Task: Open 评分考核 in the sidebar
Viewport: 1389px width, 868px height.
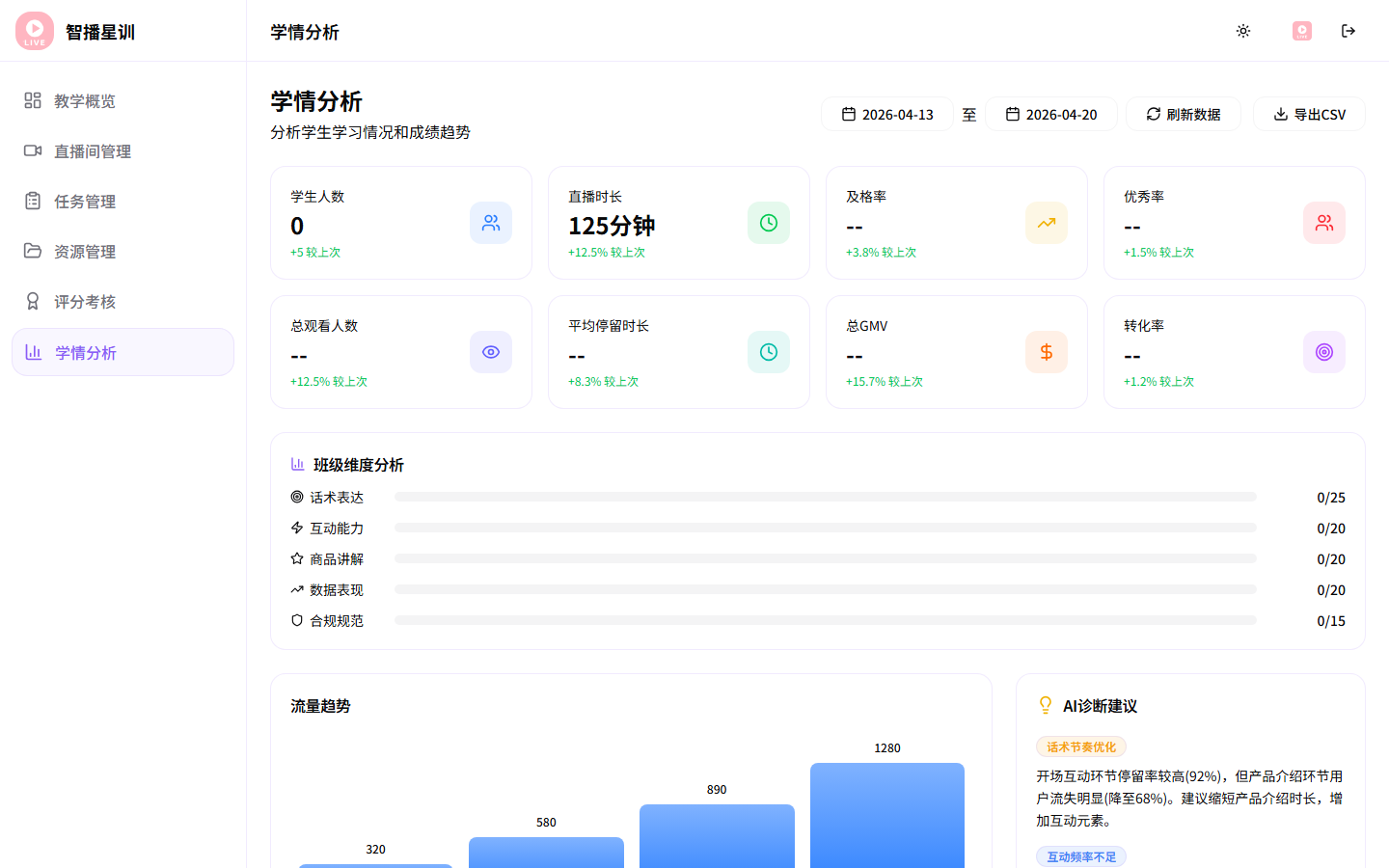Action: 123,301
